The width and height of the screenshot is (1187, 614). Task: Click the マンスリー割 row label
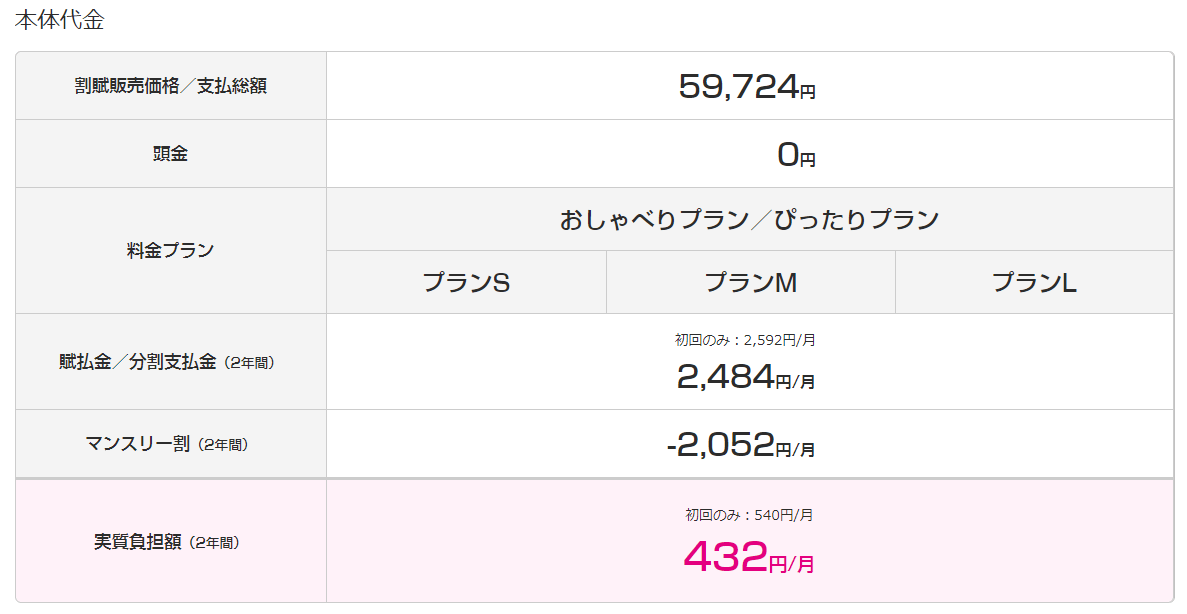tap(137, 444)
